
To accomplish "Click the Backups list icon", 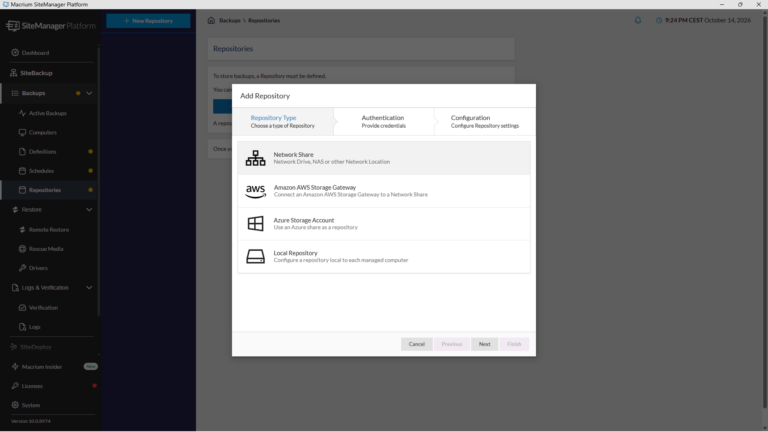I will tap(15, 93).
